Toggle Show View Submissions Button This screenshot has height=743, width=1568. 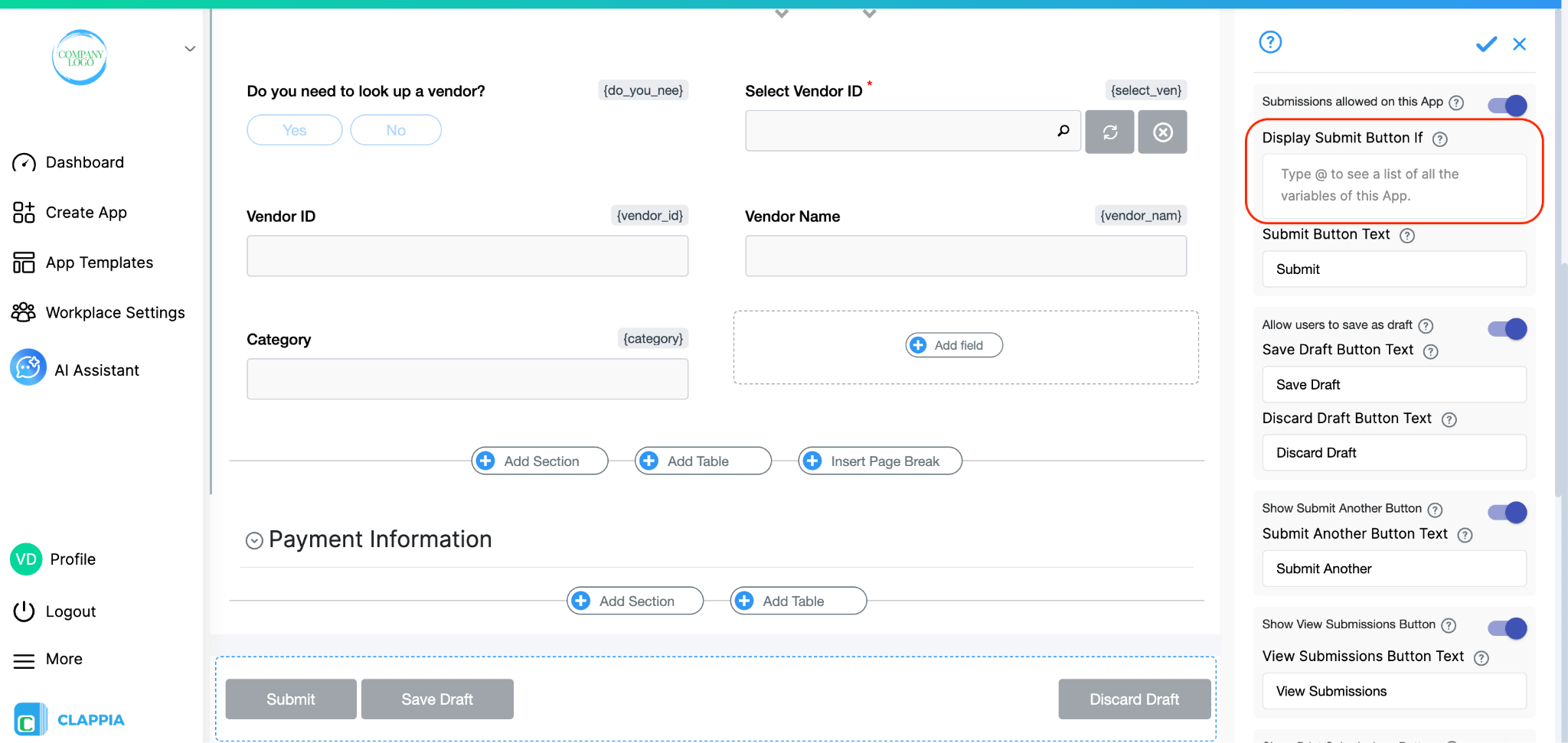click(1507, 628)
